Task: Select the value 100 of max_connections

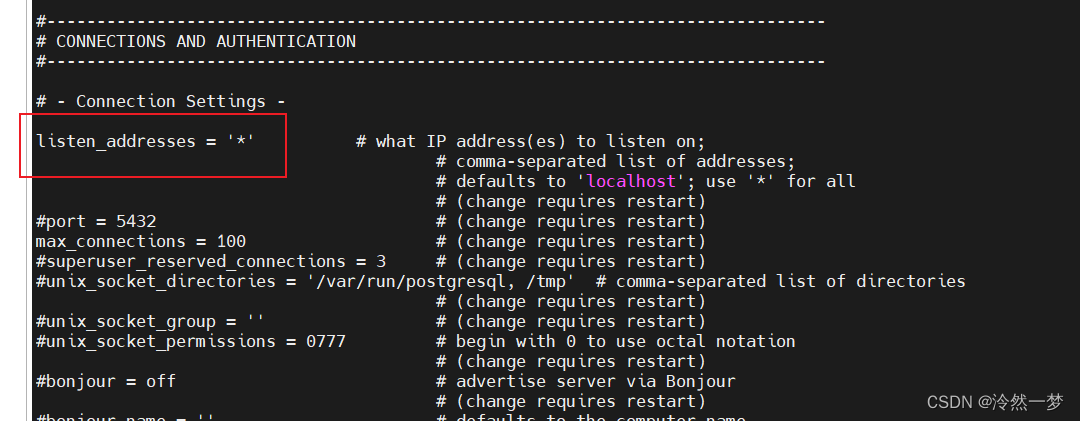Action: pyautogui.click(x=231, y=242)
